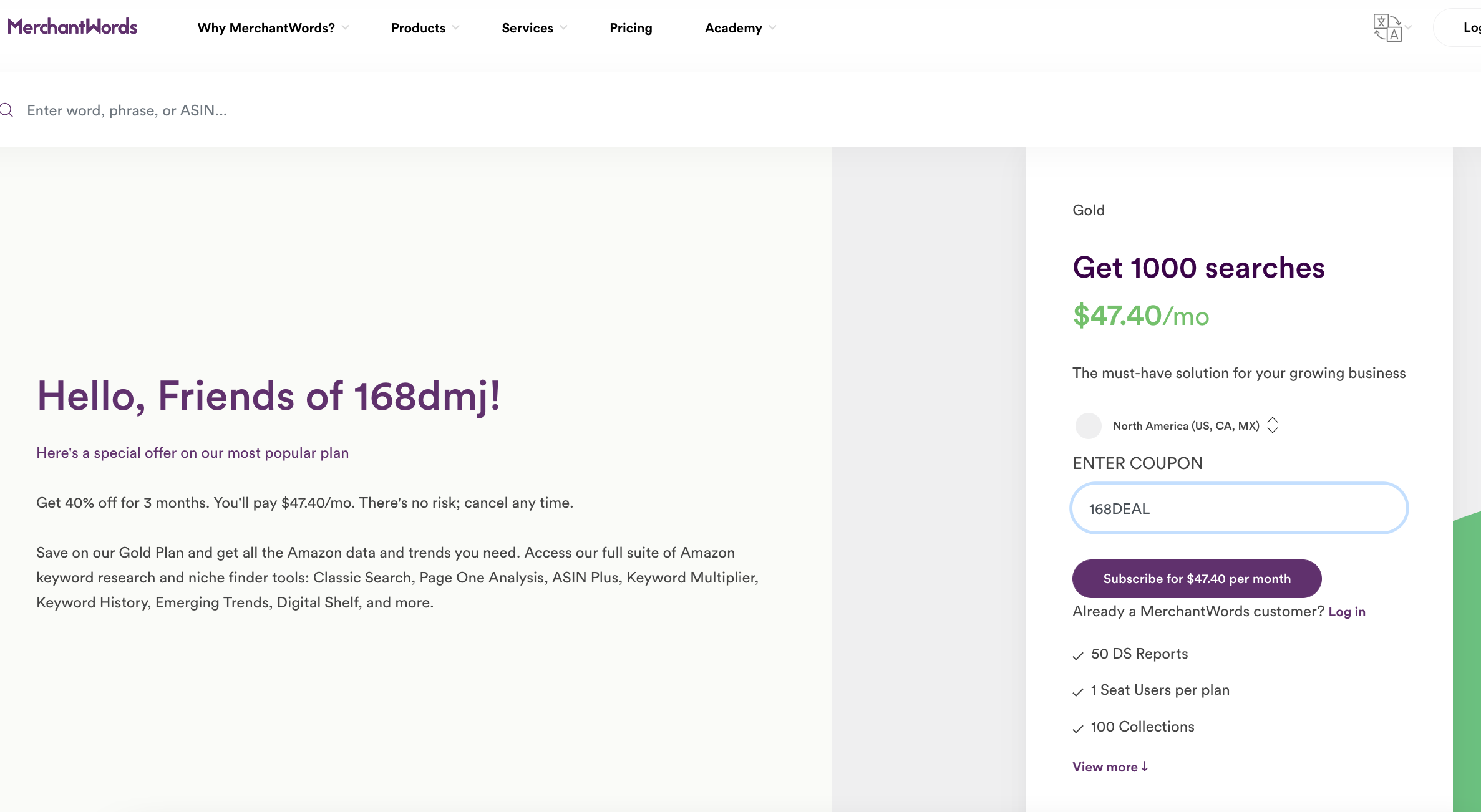The height and width of the screenshot is (812, 1481).
Task: Click the search magnifier icon
Action: coord(7,110)
